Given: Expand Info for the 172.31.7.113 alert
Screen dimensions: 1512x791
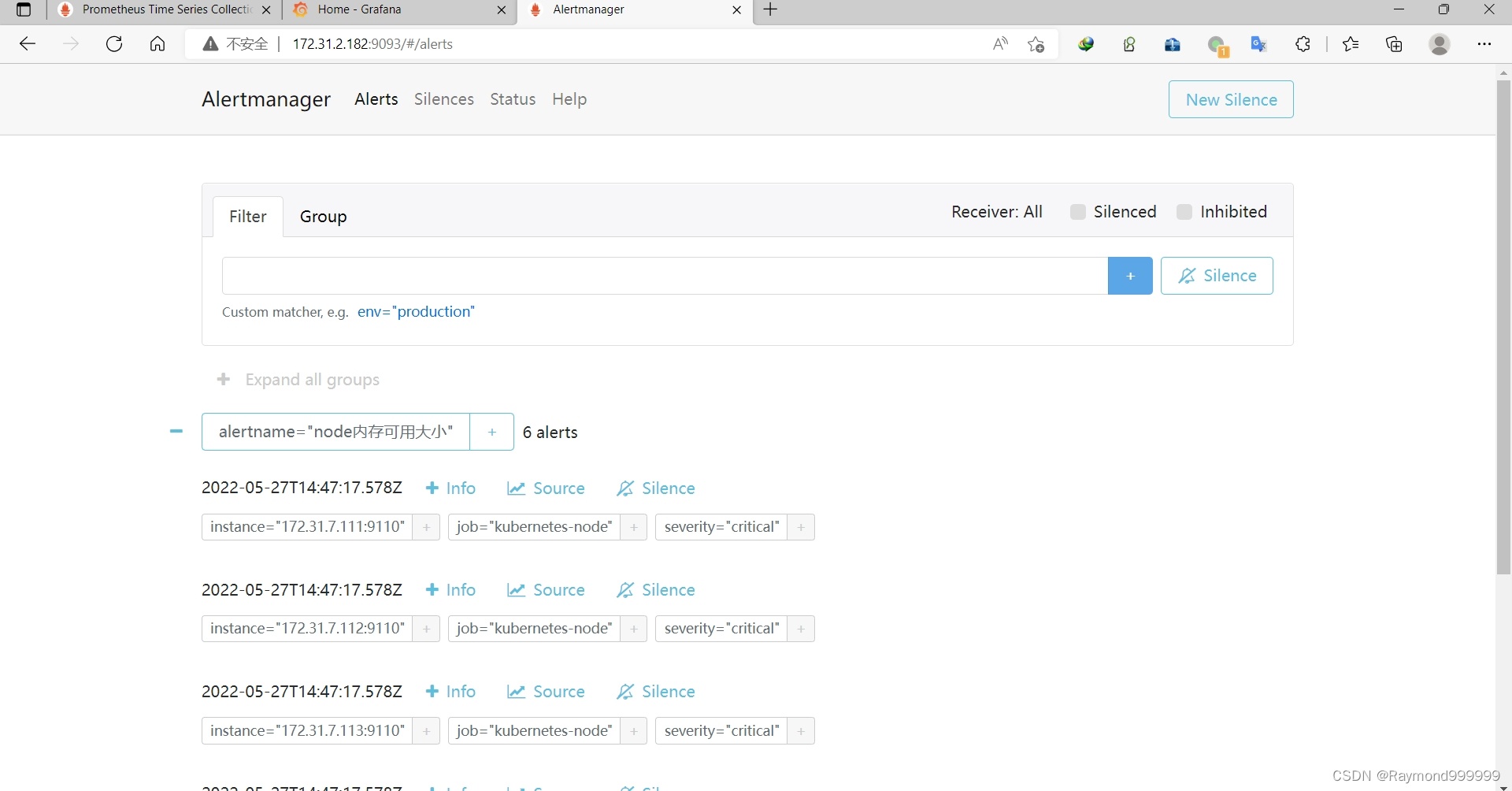Looking at the screenshot, I should coord(450,692).
